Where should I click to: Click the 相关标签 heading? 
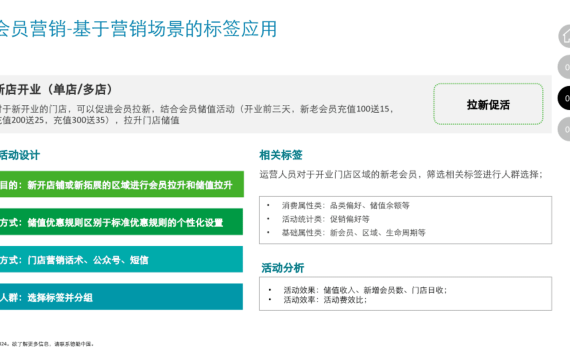pos(281,155)
